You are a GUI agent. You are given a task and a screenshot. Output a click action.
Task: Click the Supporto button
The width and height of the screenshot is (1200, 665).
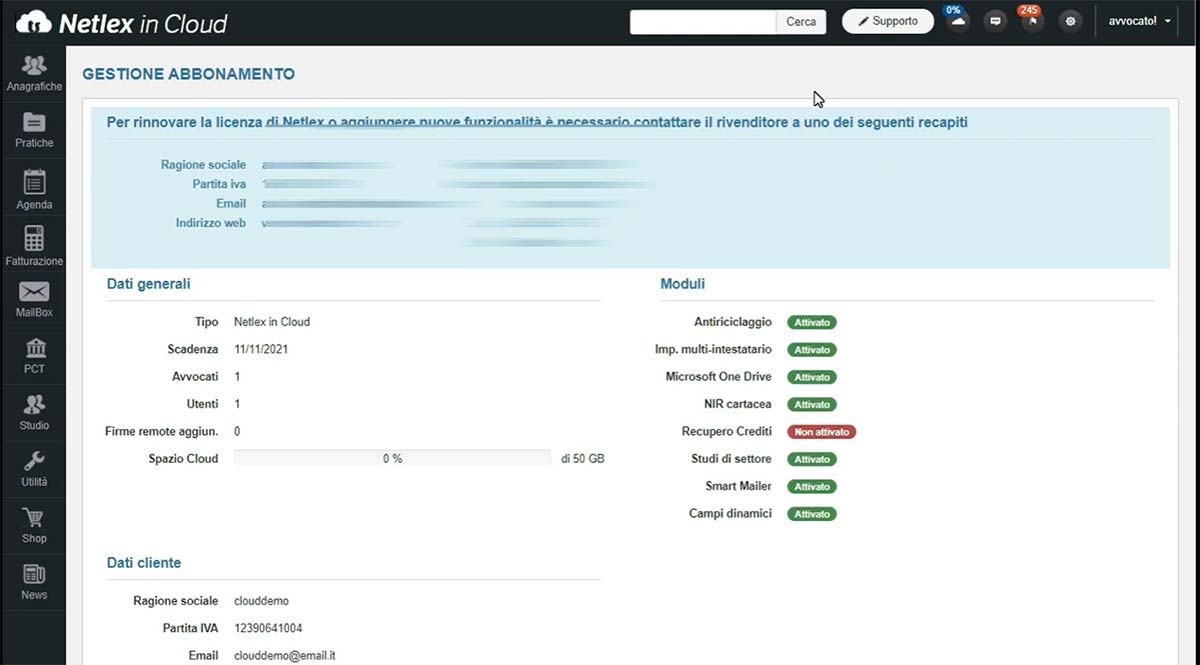coord(887,21)
